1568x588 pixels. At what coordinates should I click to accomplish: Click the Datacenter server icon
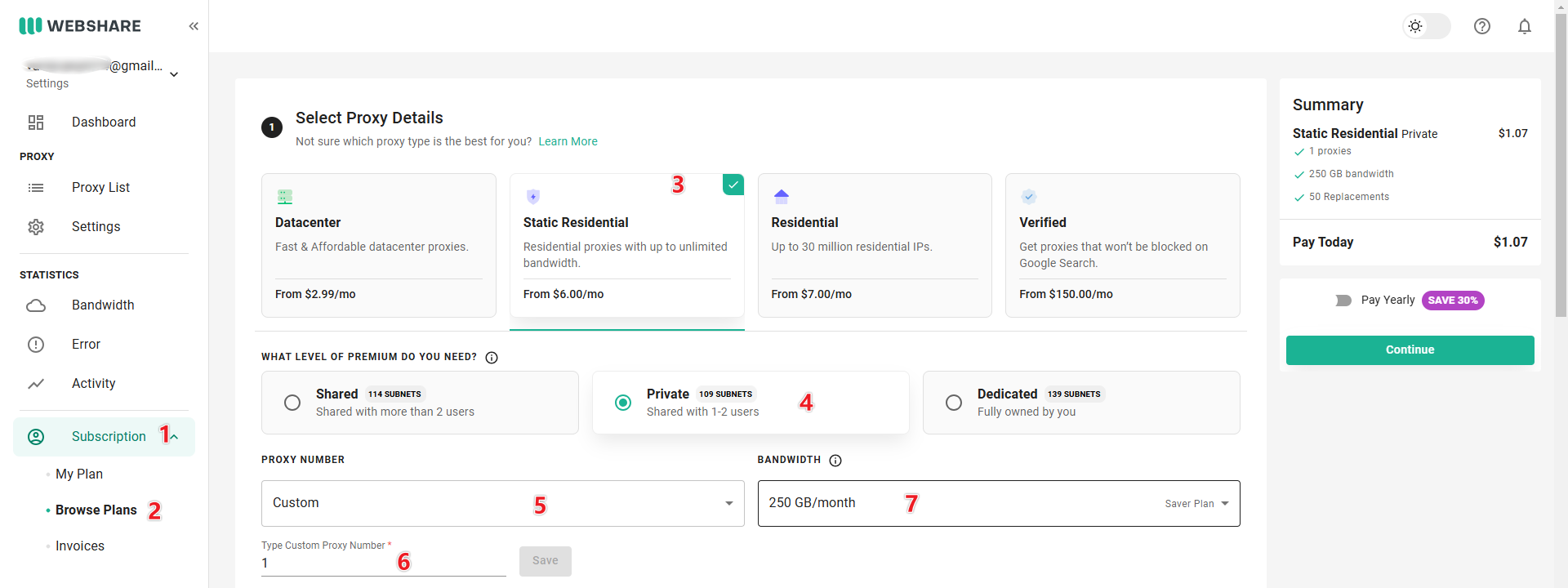click(x=285, y=197)
